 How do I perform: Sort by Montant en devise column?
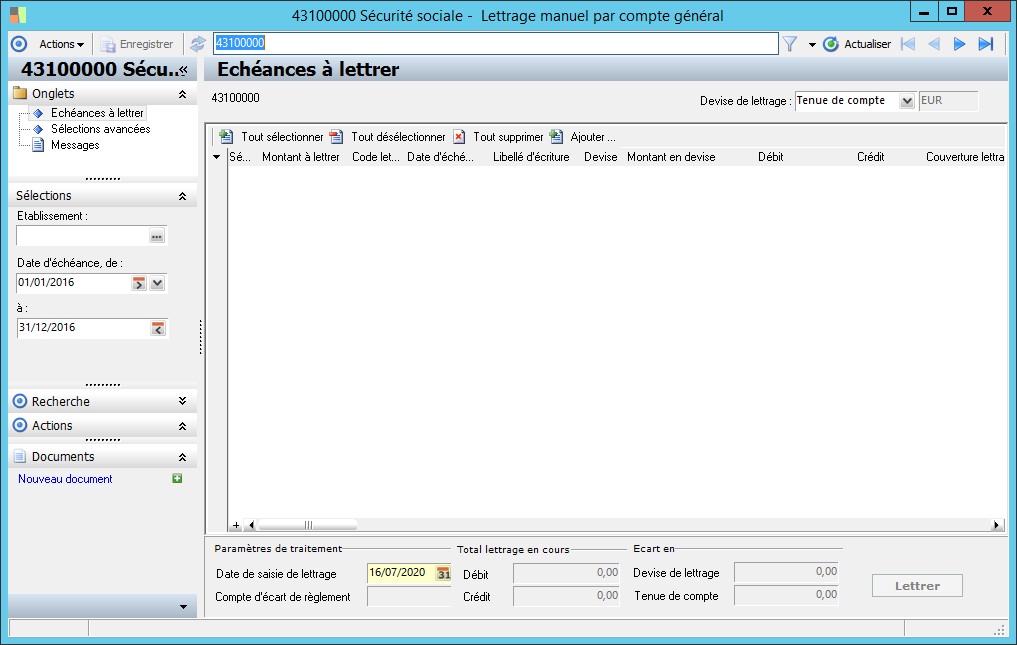coord(671,157)
